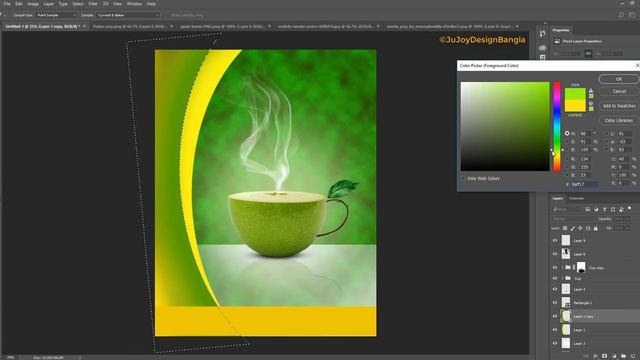
Task: Toggle layer filter on/off switch
Action: (629, 209)
